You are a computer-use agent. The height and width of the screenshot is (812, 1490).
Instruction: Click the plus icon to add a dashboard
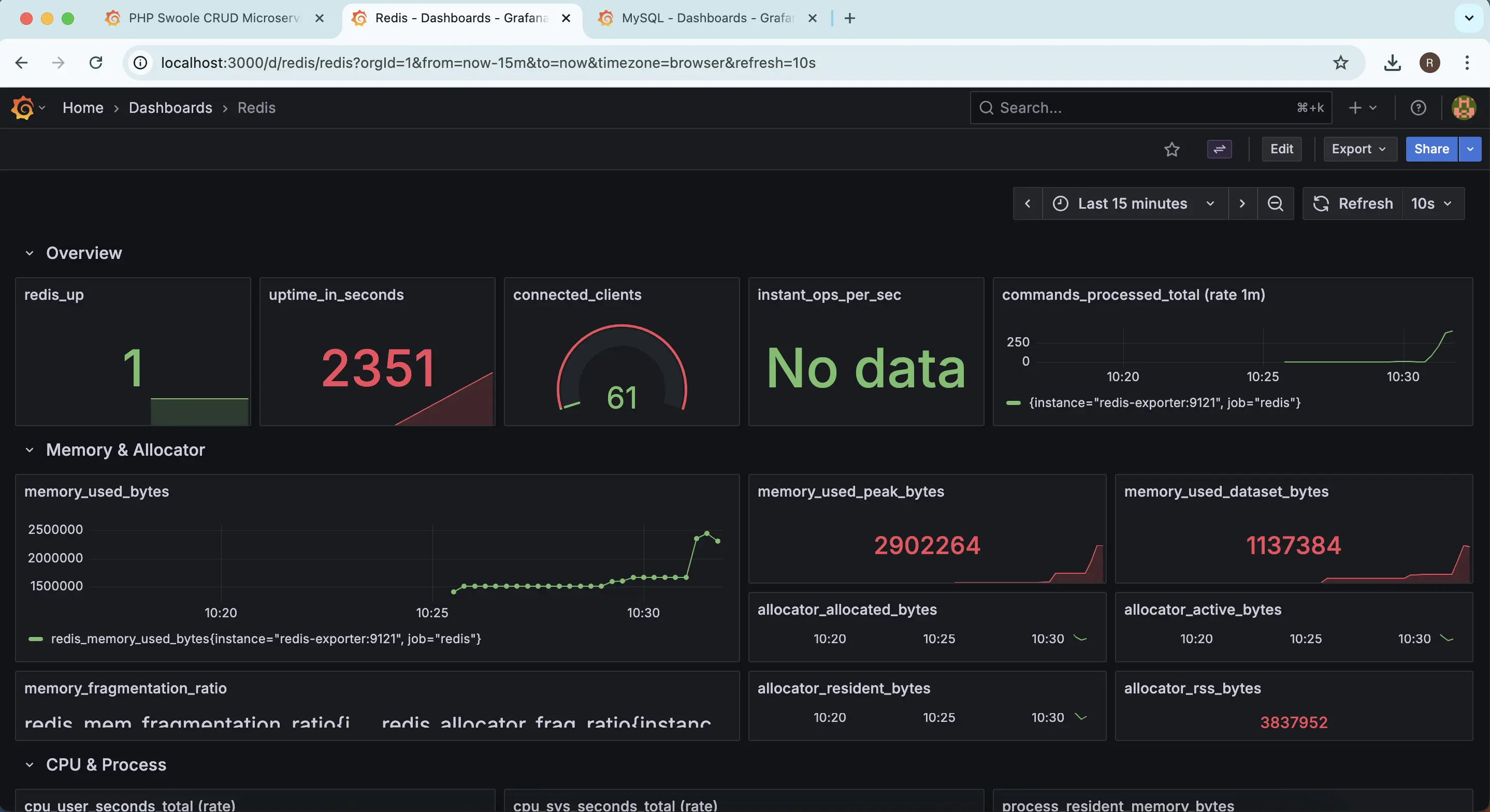pos(1355,108)
